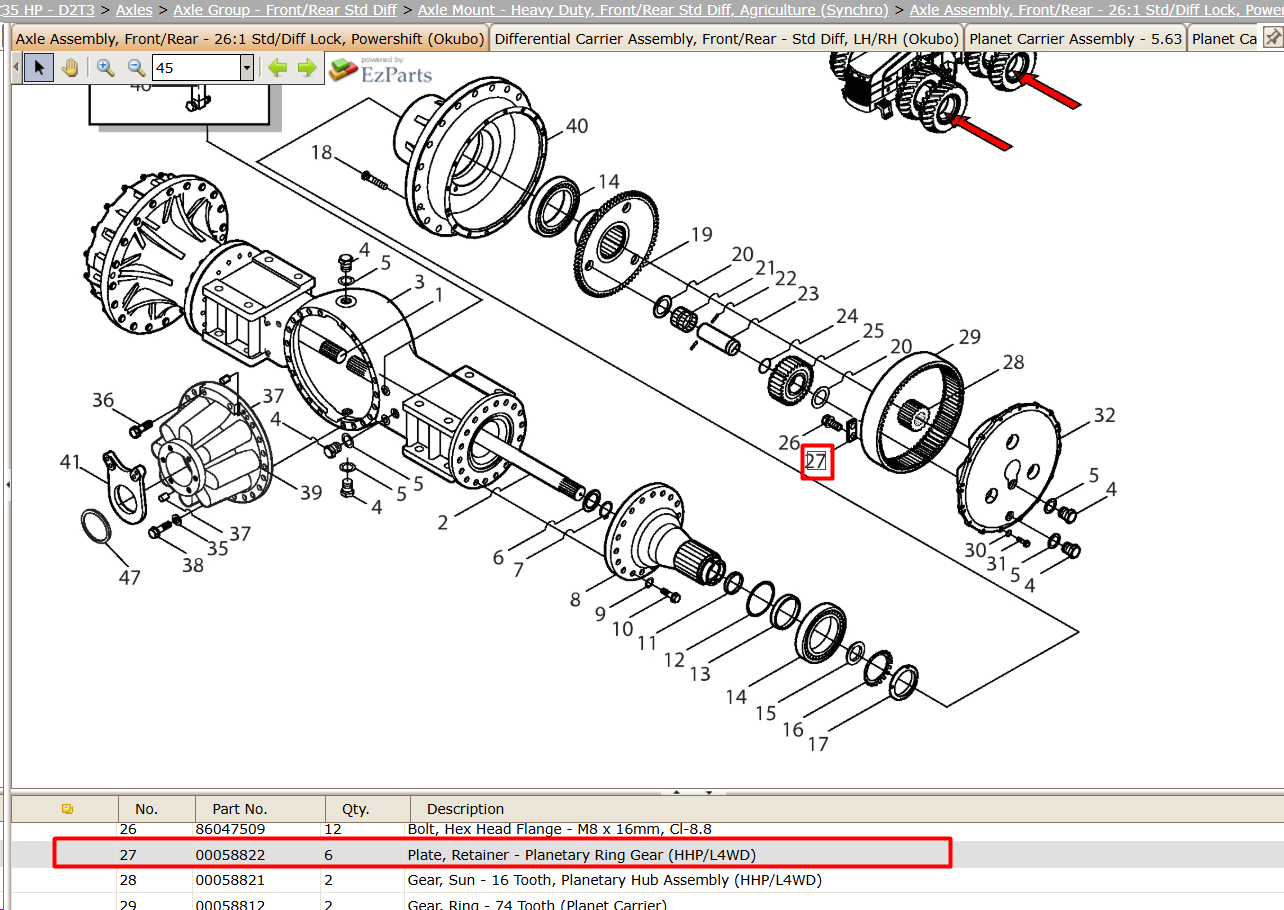Go to previous diagram with left arrow
Screen dimensions: 1284x910
coord(277,68)
